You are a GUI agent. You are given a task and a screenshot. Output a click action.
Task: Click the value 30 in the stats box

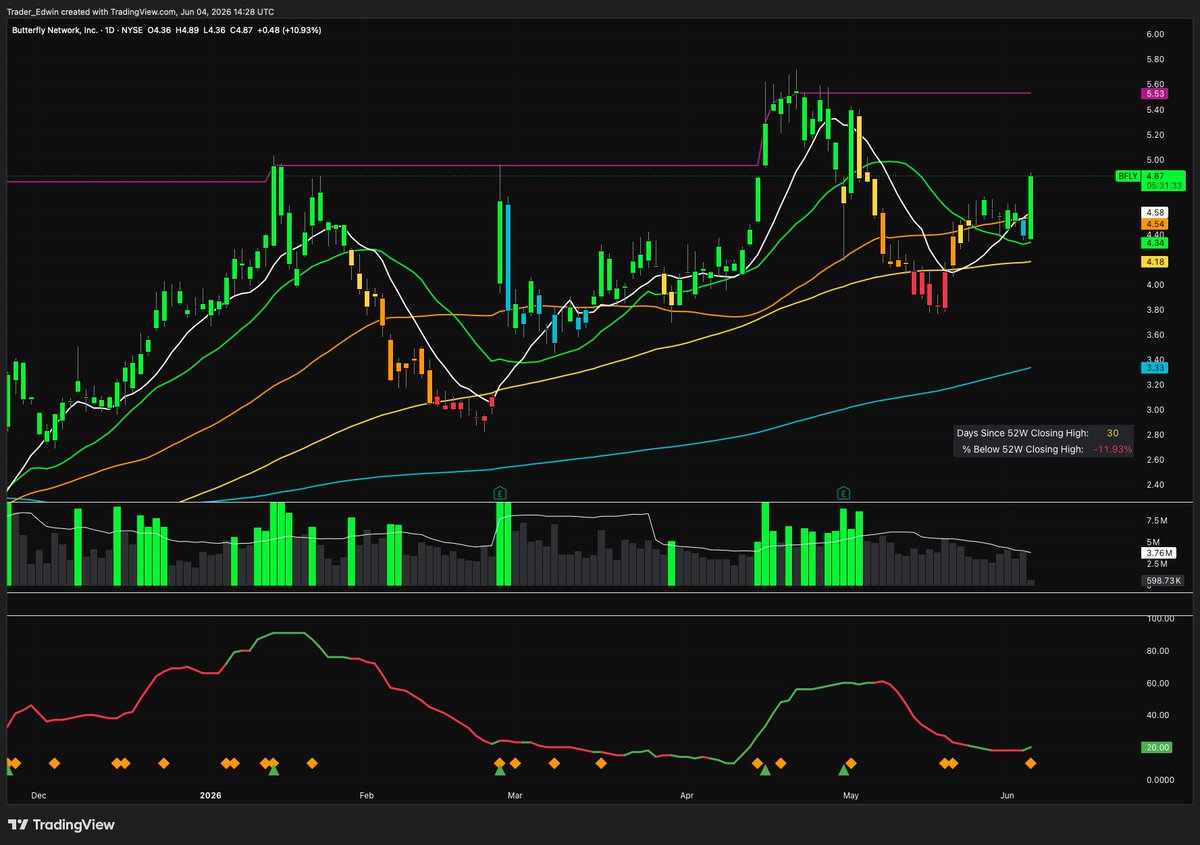coord(1112,433)
